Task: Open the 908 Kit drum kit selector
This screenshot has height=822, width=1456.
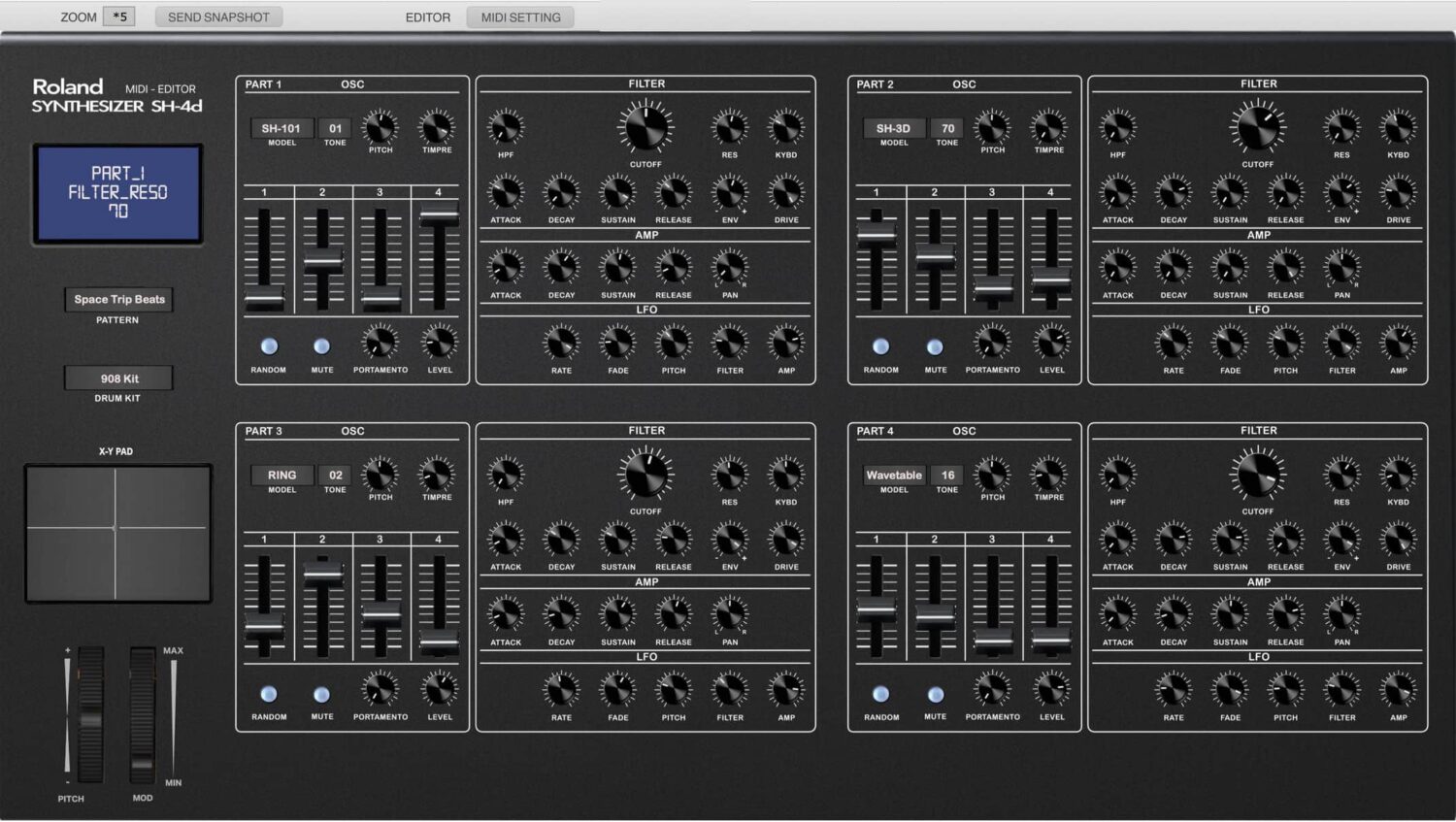Action: pyautogui.click(x=119, y=378)
